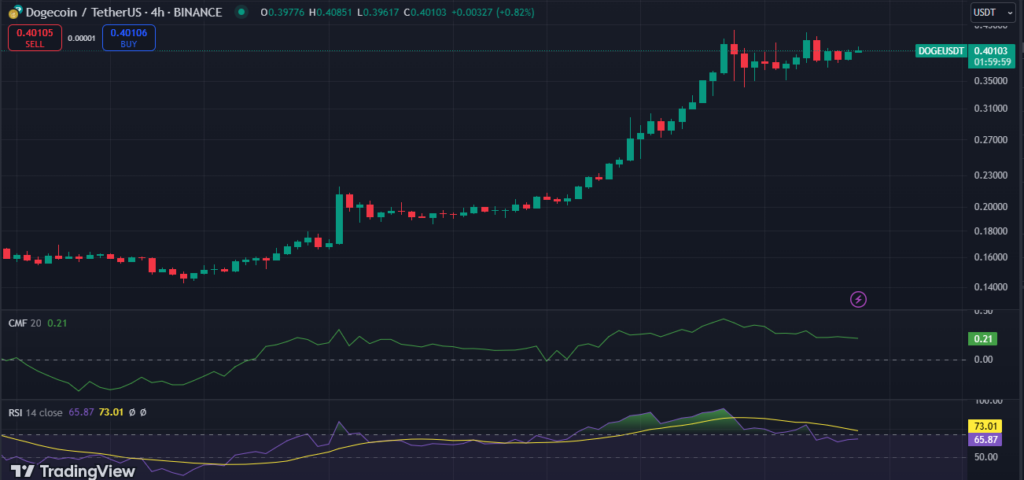1024x480 pixels.
Task: Click the 0.23000 price axis label
Action: pos(990,176)
